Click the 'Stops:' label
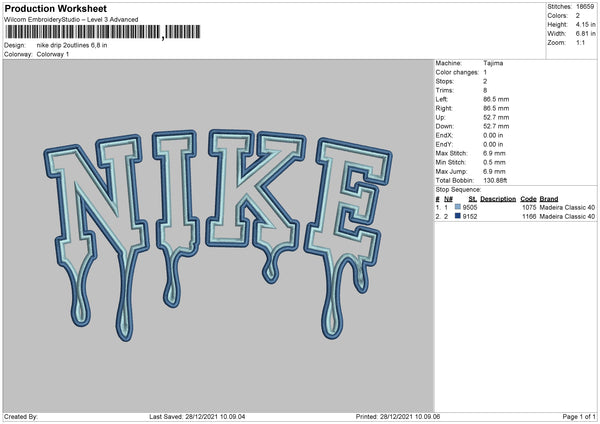 tap(445, 81)
